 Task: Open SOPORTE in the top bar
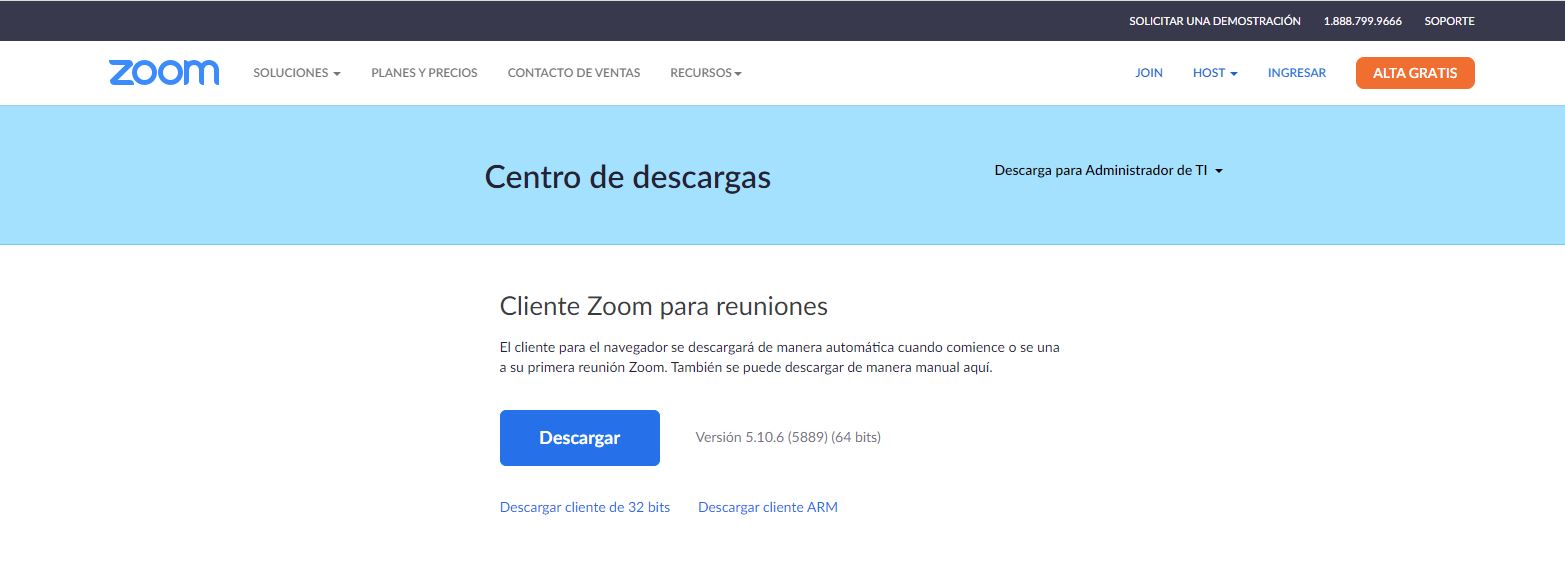point(1449,21)
